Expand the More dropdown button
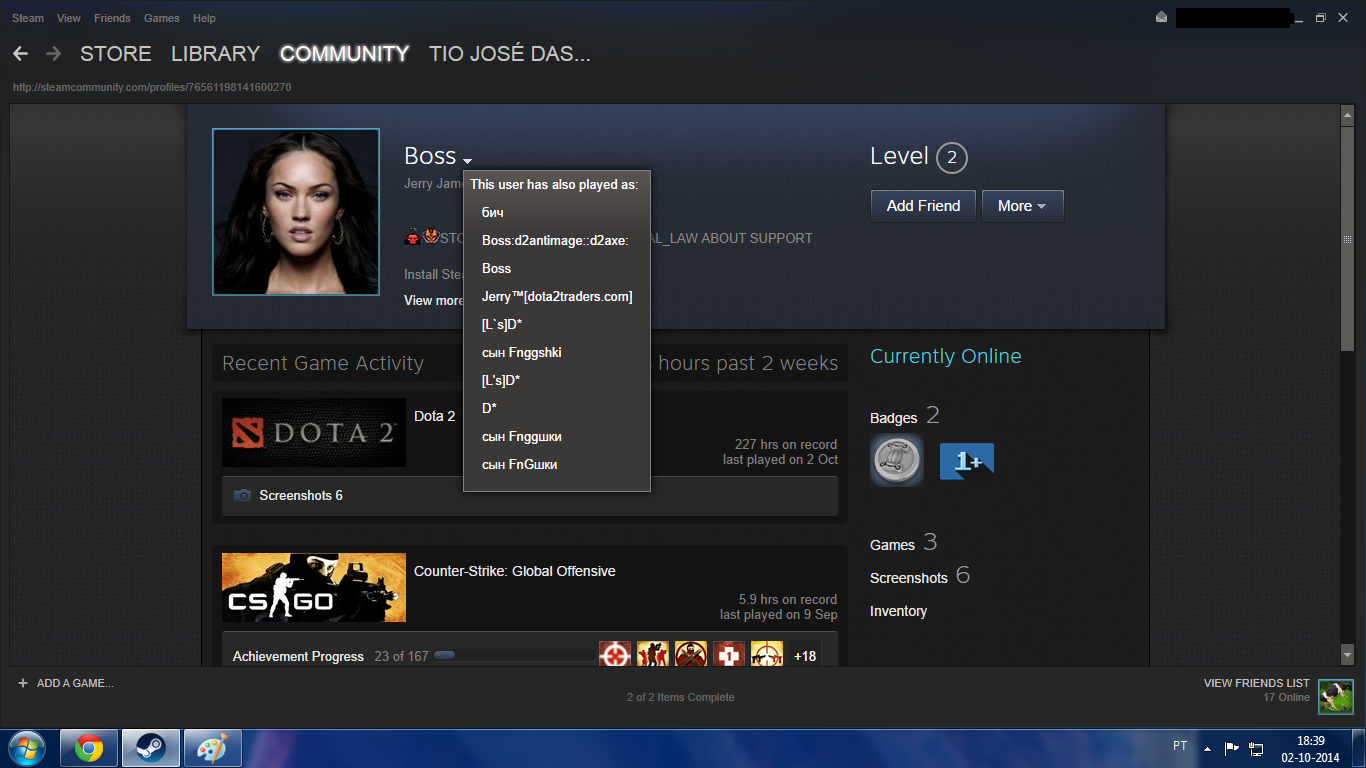The width and height of the screenshot is (1366, 768). tap(1022, 206)
